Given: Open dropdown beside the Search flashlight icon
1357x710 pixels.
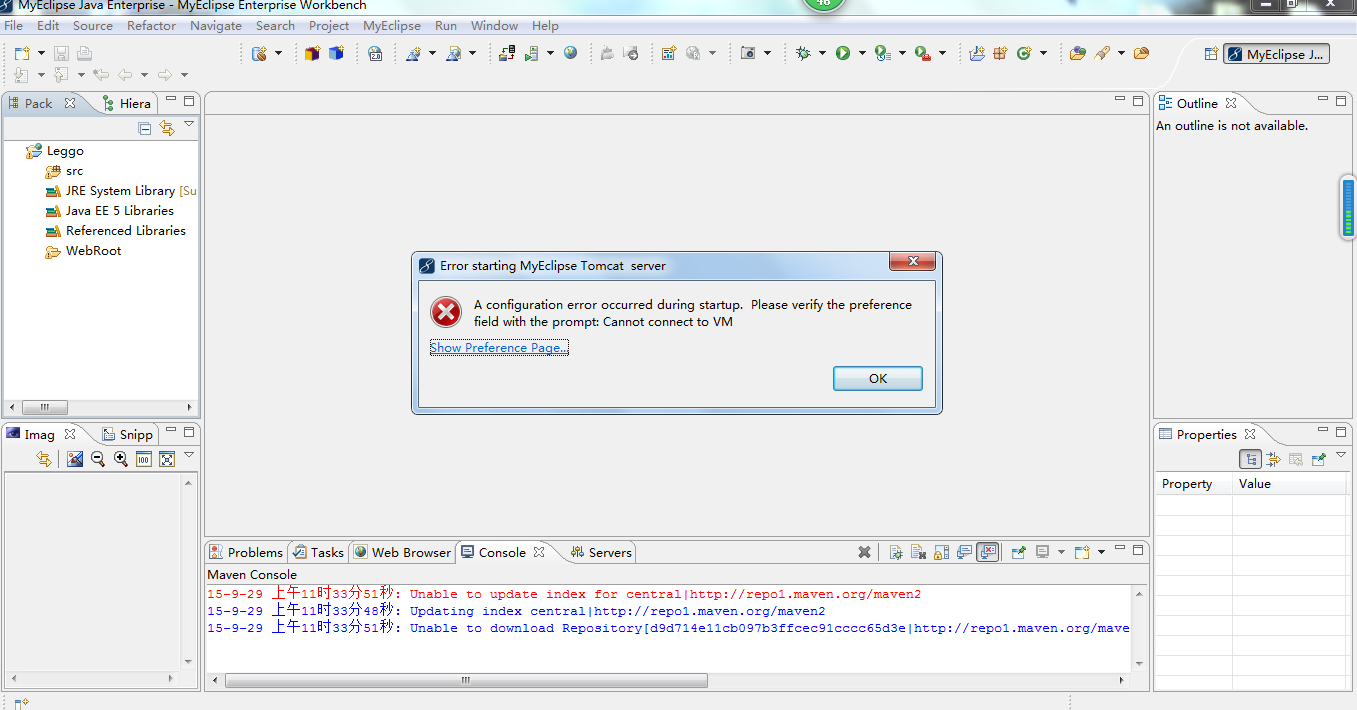Looking at the screenshot, I should point(1121,53).
